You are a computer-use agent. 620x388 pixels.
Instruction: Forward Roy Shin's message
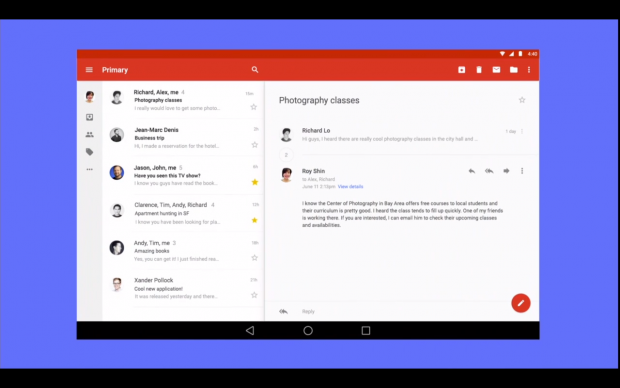(506, 171)
